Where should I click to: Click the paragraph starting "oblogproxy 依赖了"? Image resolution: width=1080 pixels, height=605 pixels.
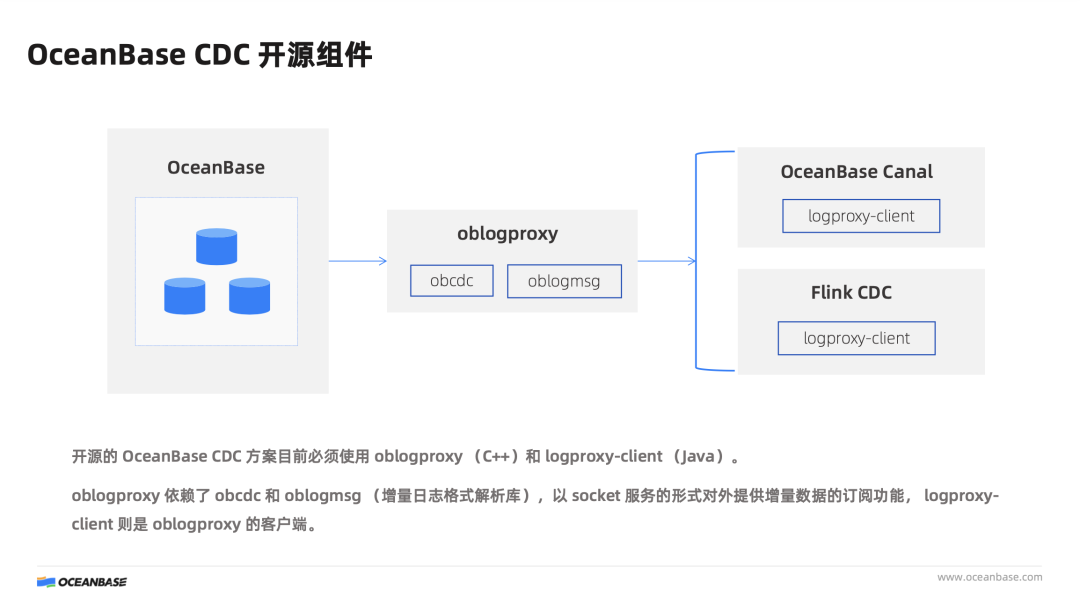535,510
